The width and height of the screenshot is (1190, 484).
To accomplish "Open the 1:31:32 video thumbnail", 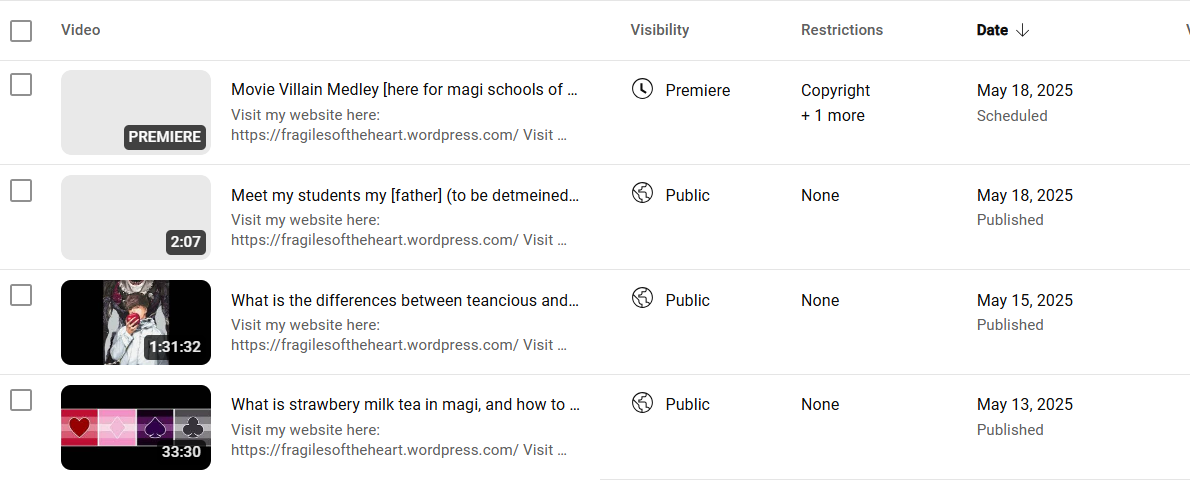I will point(136,322).
